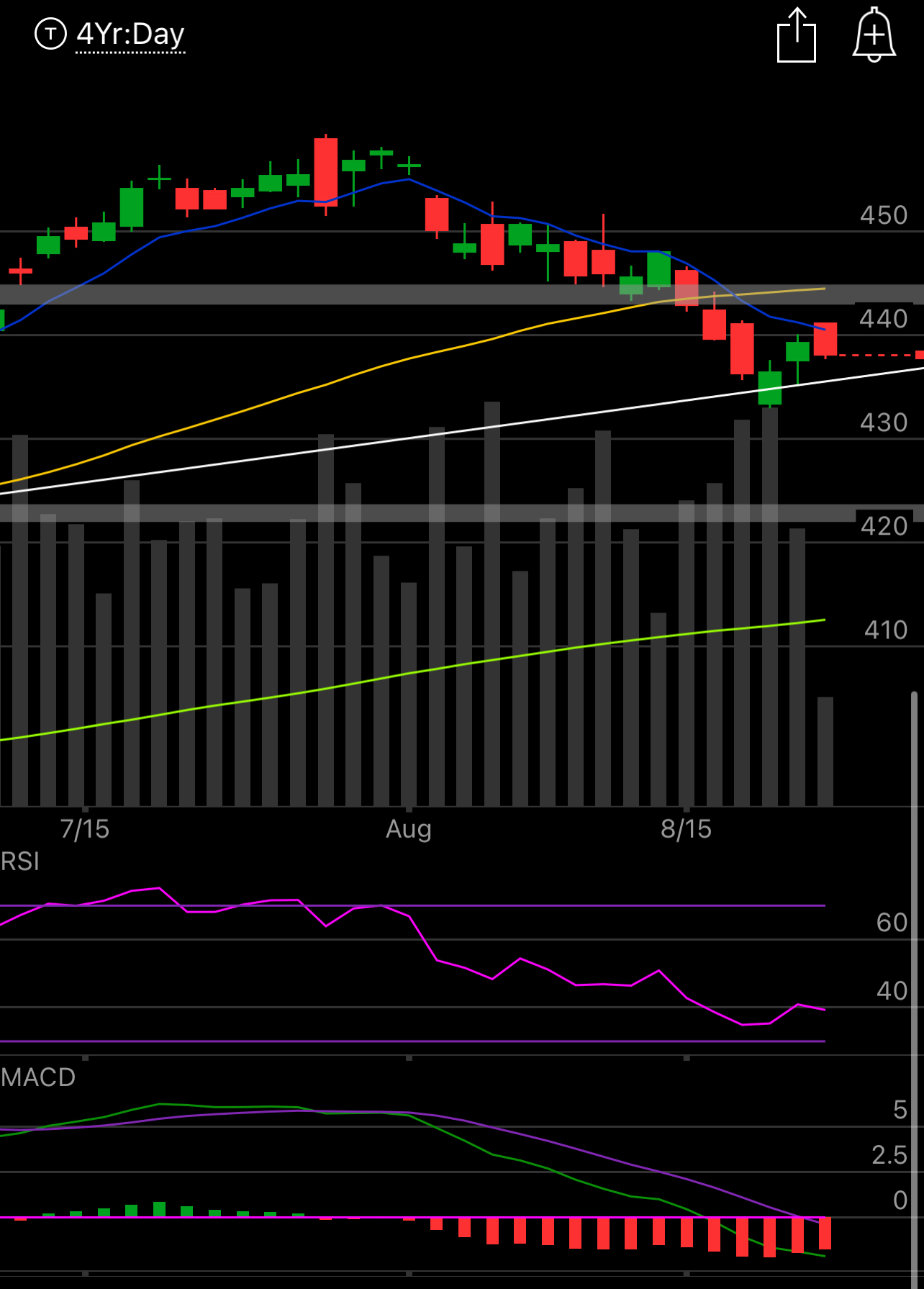The width and height of the screenshot is (924, 1289).
Task: Tap the RSI 40 level label
Action: coord(892,991)
